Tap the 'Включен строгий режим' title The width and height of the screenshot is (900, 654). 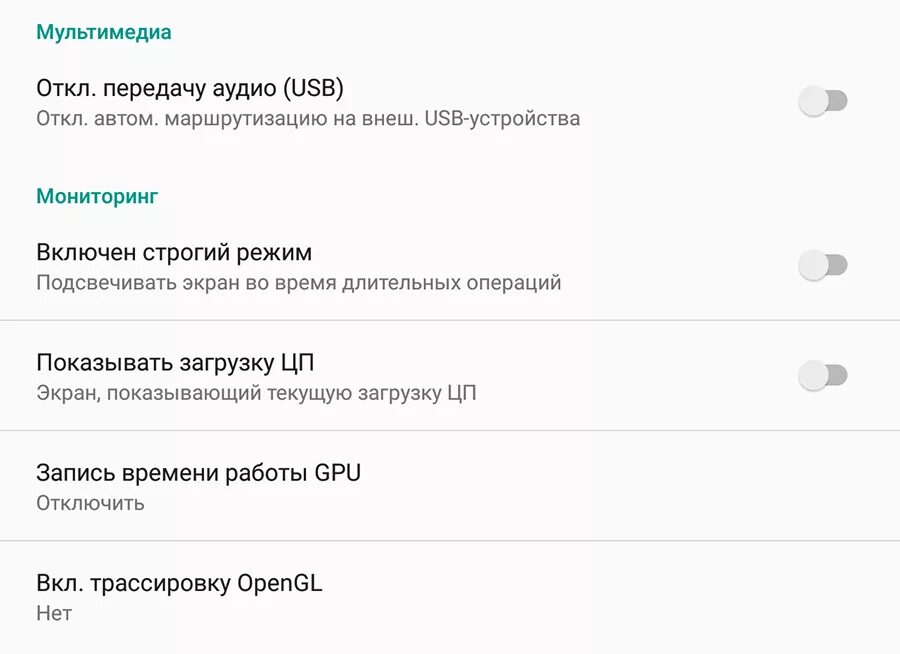coord(174,252)
